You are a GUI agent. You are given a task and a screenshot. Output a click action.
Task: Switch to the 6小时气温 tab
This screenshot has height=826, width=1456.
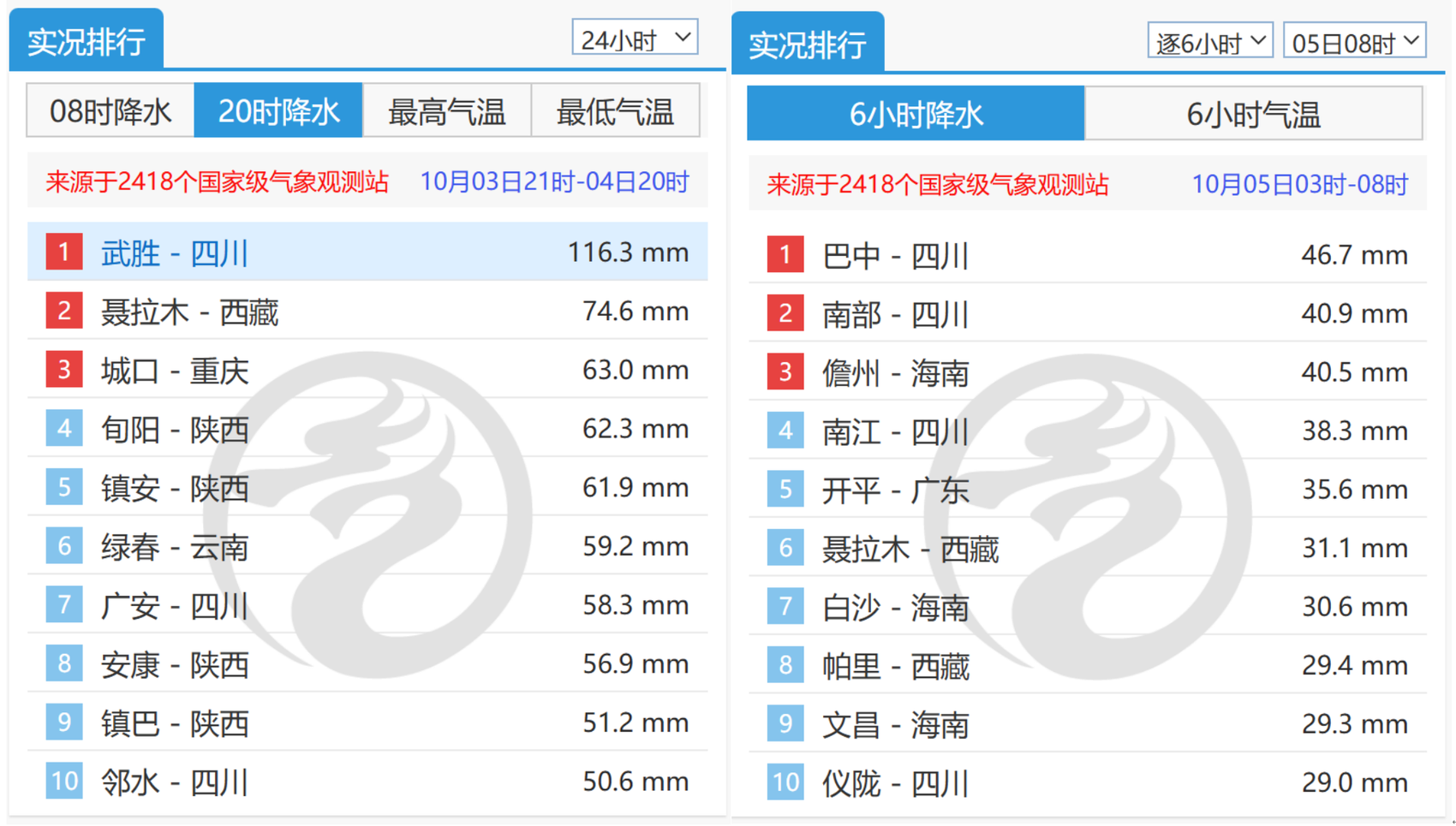(1253, 114)
